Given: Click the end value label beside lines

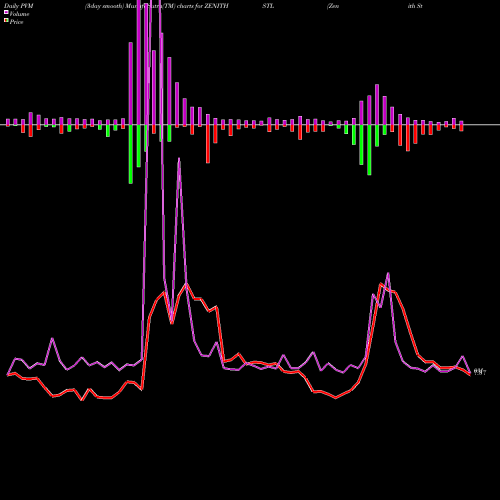Looking at the screenshot, I should pos(480,372).
